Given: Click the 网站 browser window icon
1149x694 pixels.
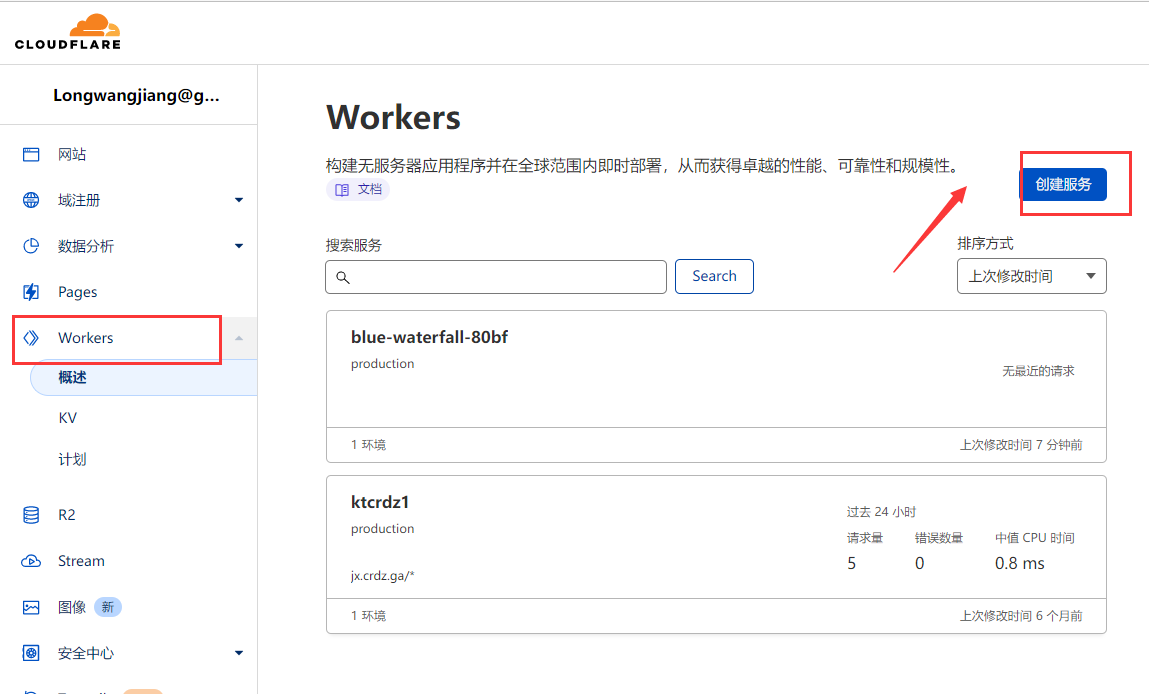Looking at the screenshot, I should pyautogui.click(x=31, y=154).
